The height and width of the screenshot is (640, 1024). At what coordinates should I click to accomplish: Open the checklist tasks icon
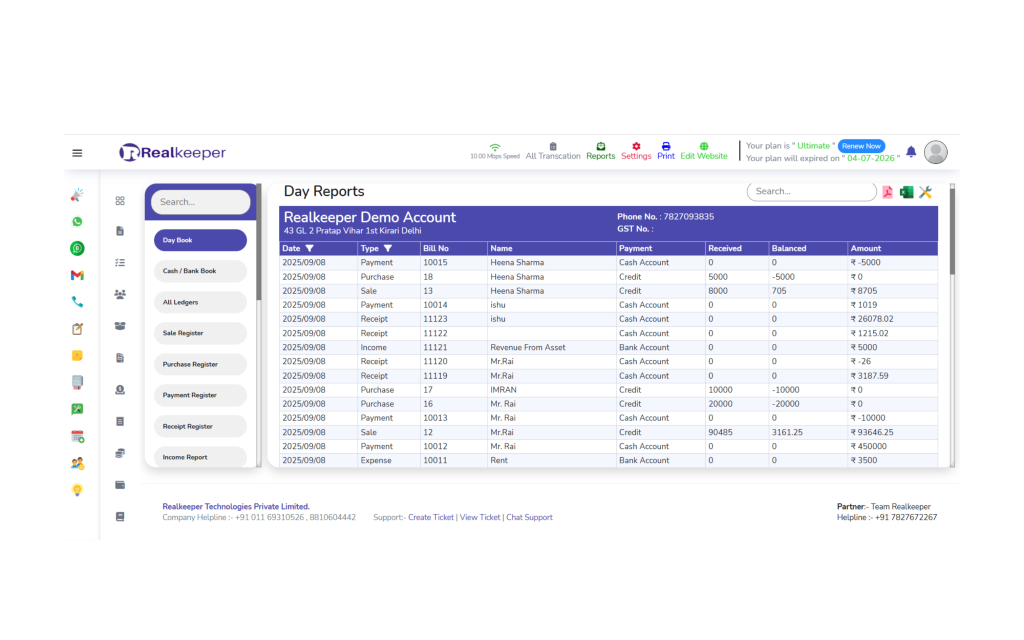120,263
